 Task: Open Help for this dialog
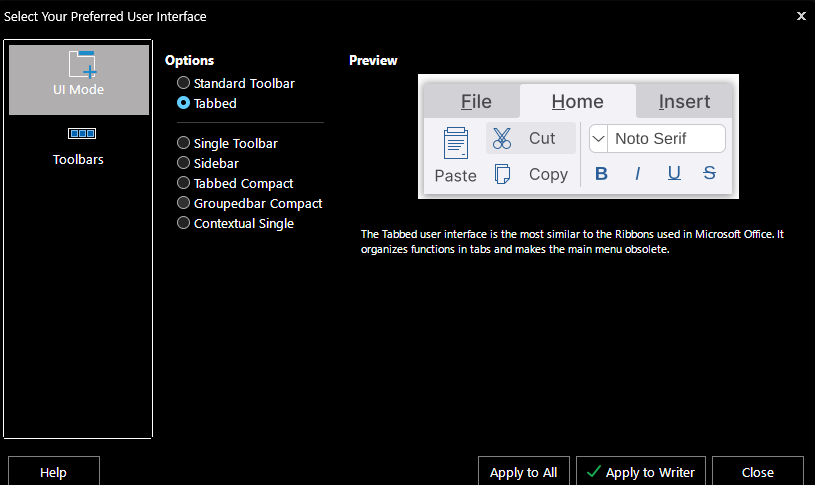click(54, 472)
